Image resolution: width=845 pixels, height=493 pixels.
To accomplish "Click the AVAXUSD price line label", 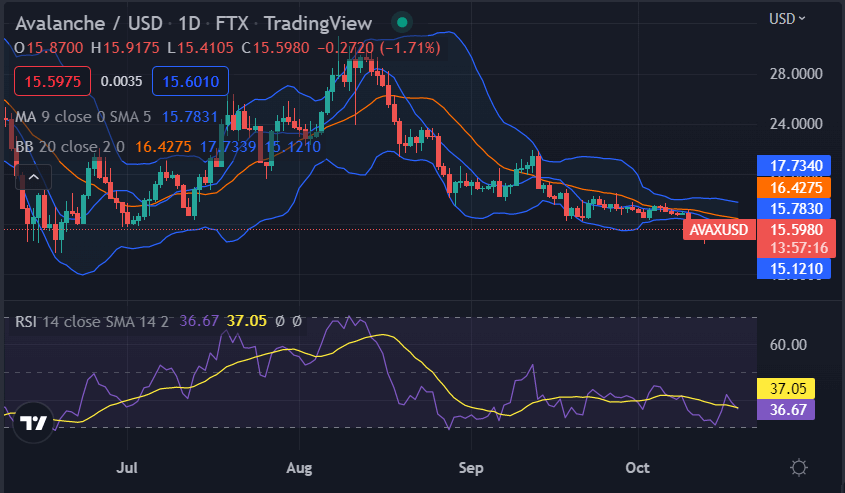I will point(719,230).
